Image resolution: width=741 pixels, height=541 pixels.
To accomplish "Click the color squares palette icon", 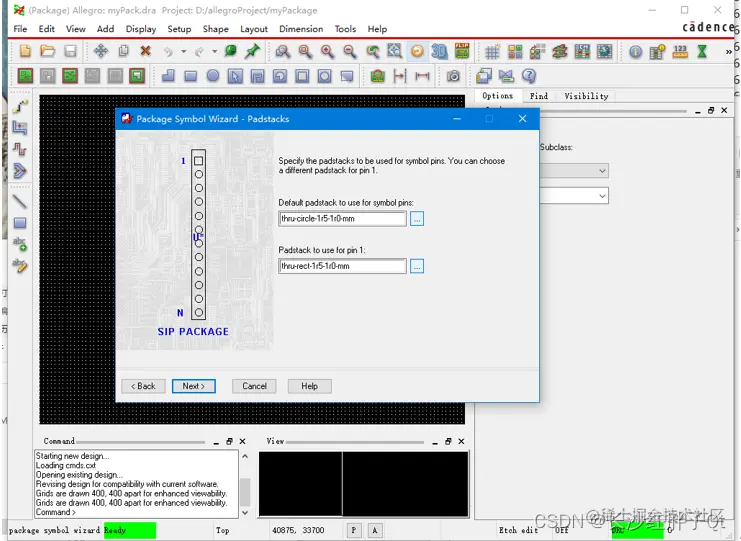I will (x=515, y=51).
